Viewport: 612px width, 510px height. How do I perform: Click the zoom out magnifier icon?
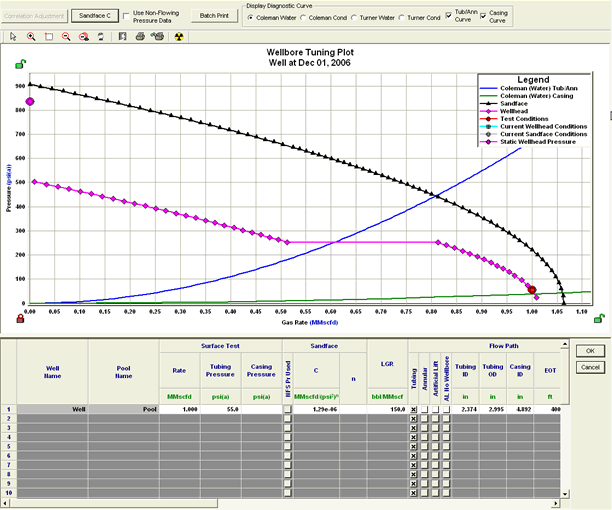tap(65, 36)
